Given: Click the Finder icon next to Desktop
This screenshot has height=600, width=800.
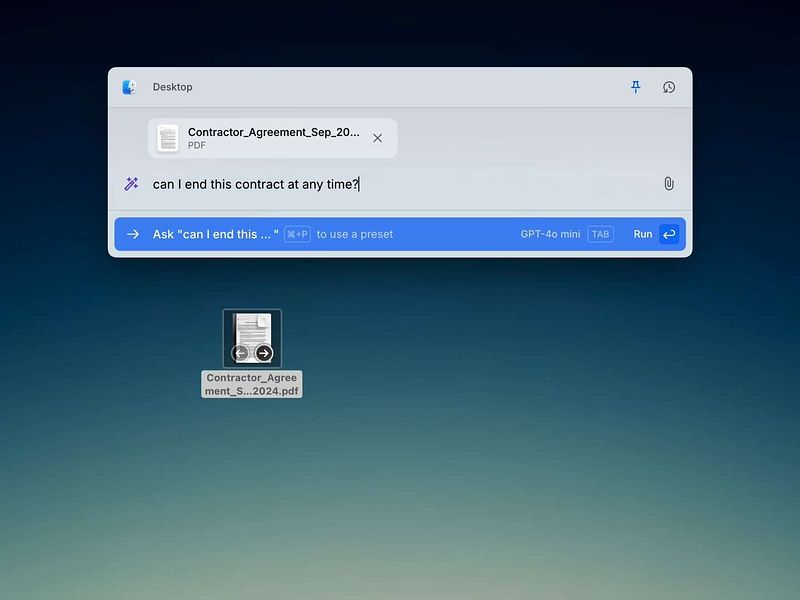Looking at the screenshot, I should pyautogui.click(x=129, y=87).
